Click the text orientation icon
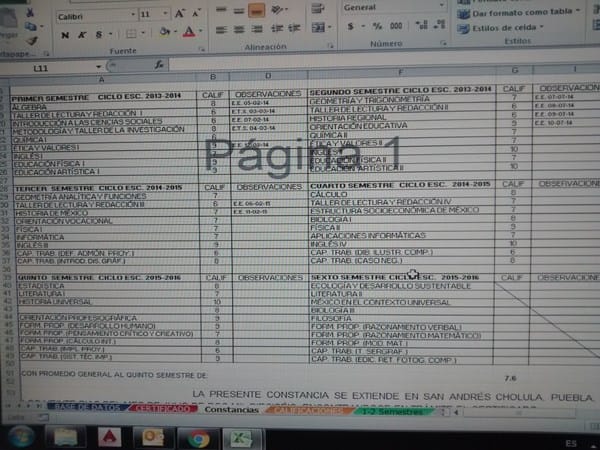The image size is (600, 450). [x=278, y=10]
